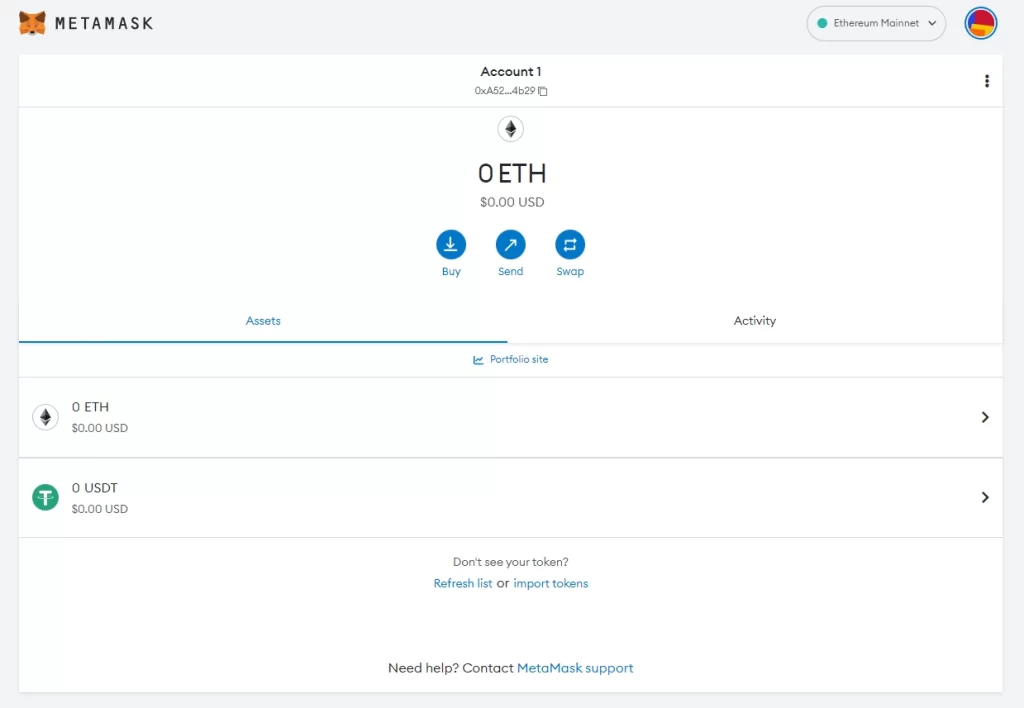Switch to the Assets tab

click(x=263, y=321)
